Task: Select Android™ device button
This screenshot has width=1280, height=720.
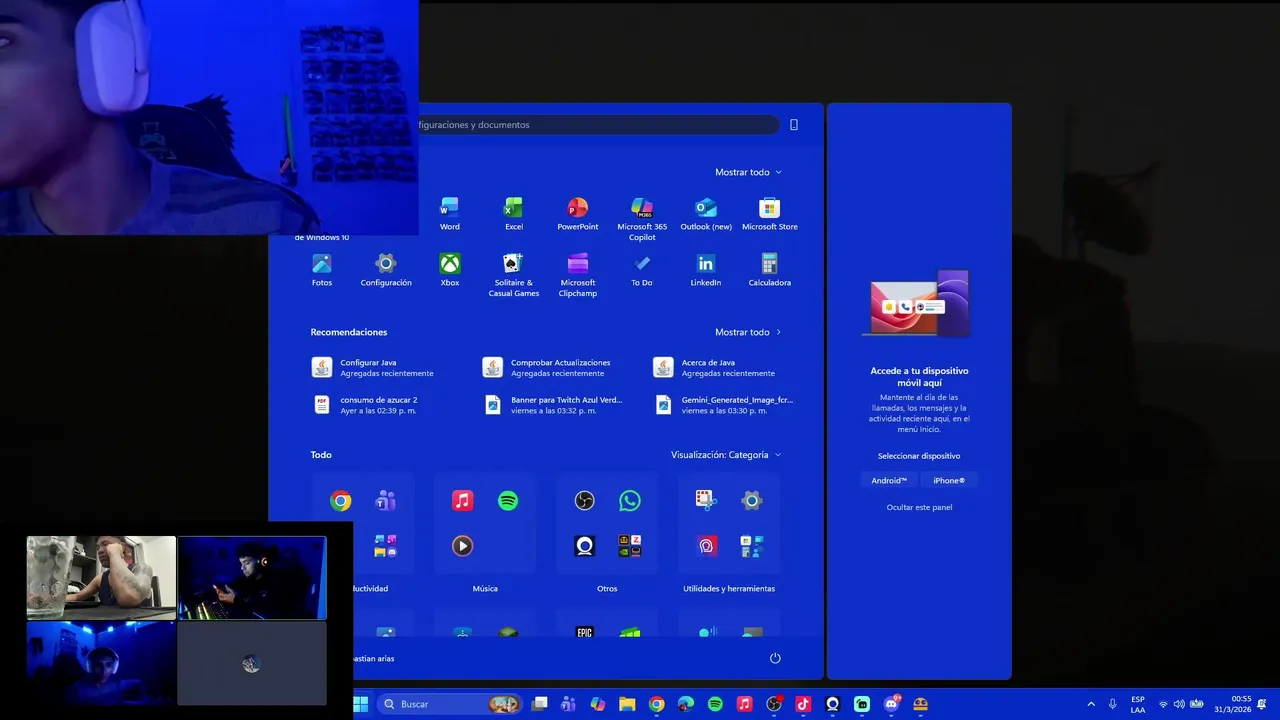Action: (x=889, y=481)
